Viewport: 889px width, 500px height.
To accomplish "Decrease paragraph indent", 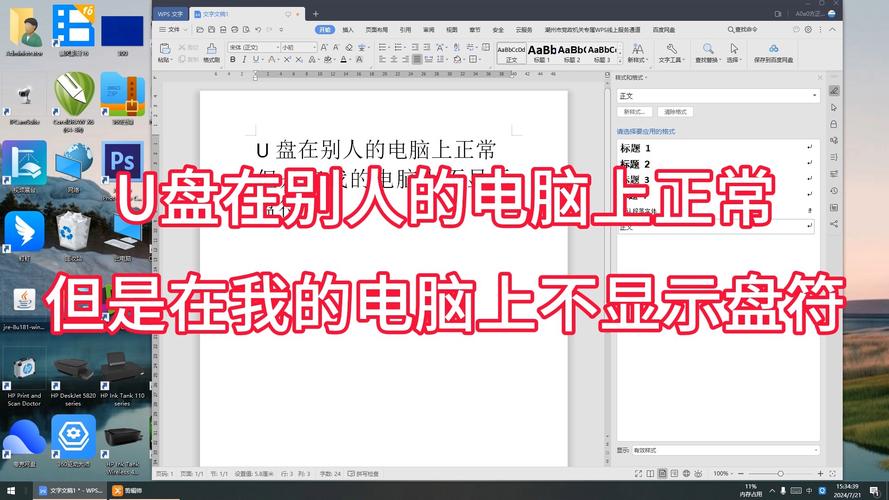I will [414, 47].
